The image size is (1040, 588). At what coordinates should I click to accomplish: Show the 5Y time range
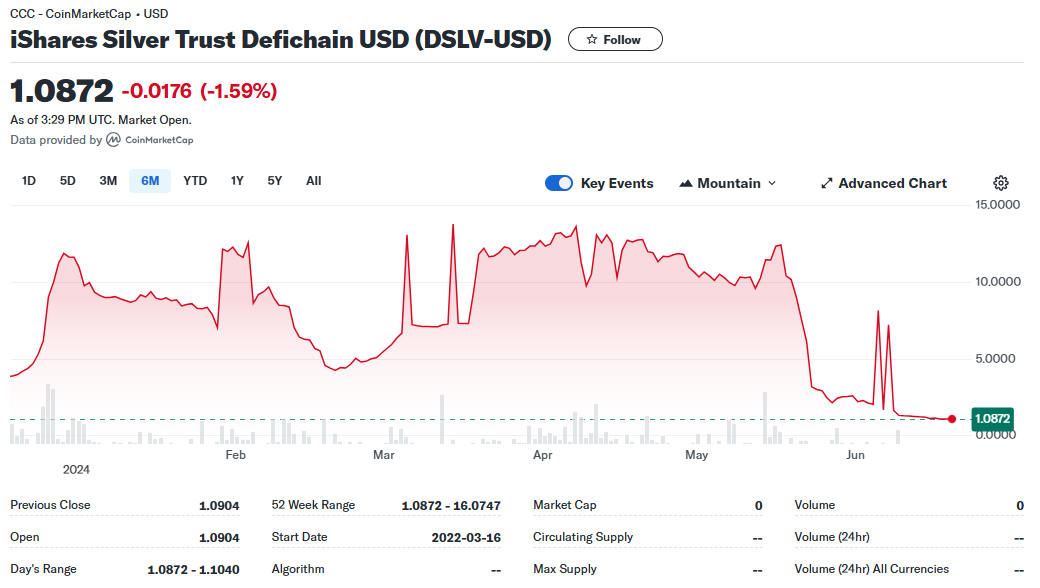pos(274,181)
